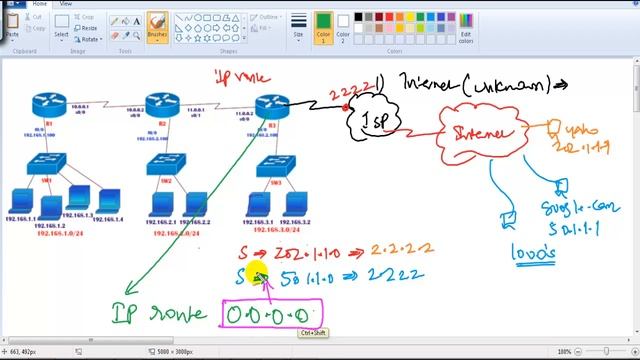Open the Paint Help icon
The width and height of the screenshot is (640, 360).
[637, 4]
